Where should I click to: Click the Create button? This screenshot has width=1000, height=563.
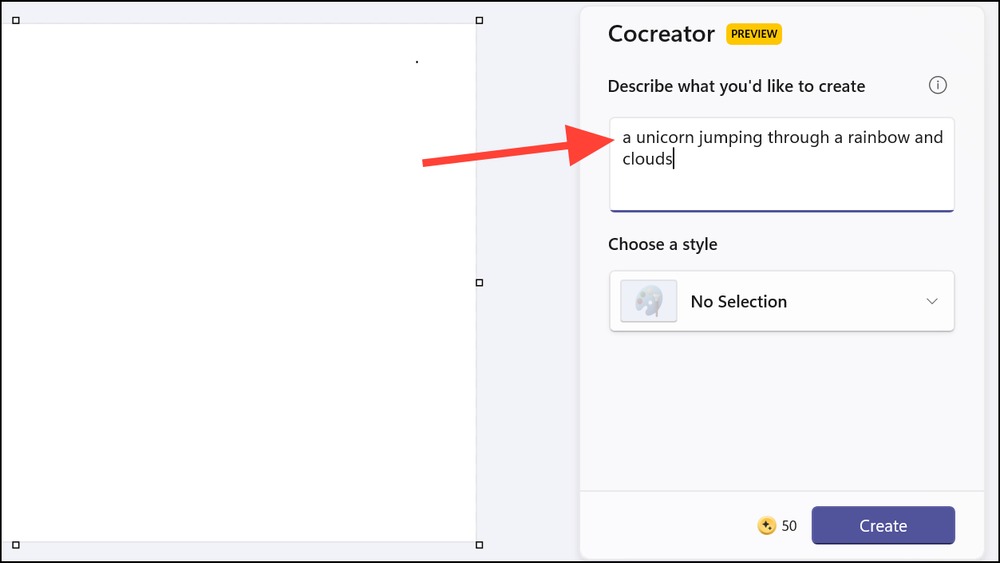883,525
